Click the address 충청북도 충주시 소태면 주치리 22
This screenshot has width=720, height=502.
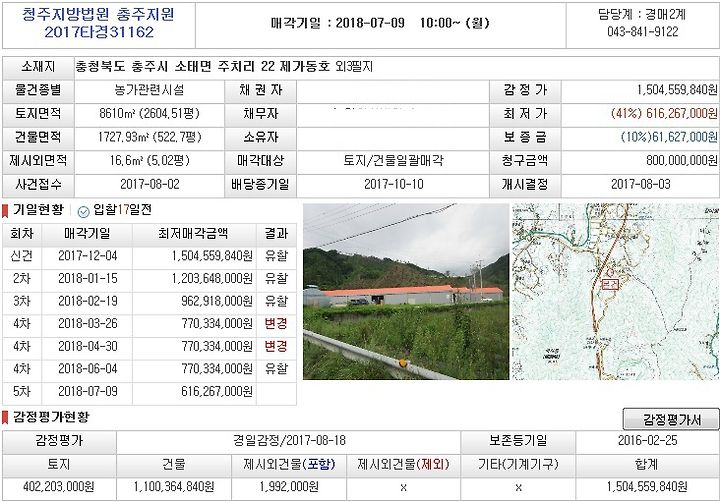tap(175, 67)
